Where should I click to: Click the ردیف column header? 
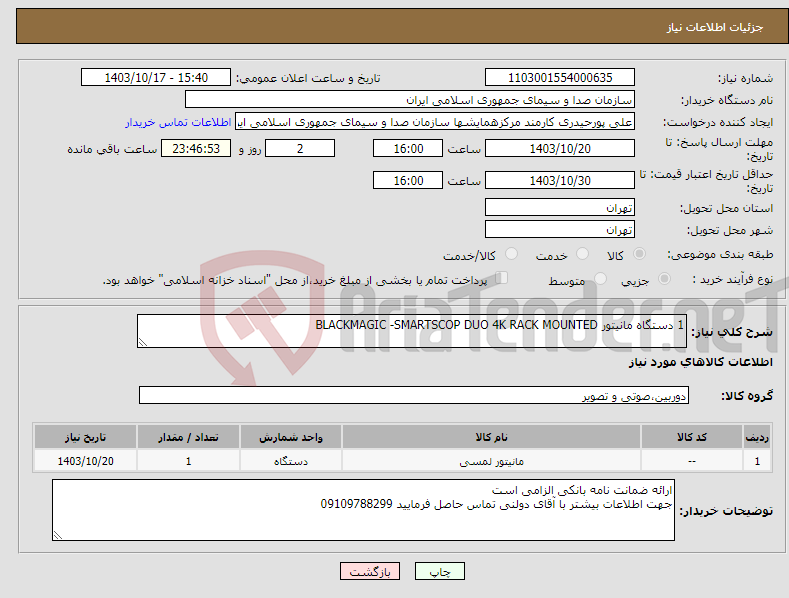click(757, 437)
